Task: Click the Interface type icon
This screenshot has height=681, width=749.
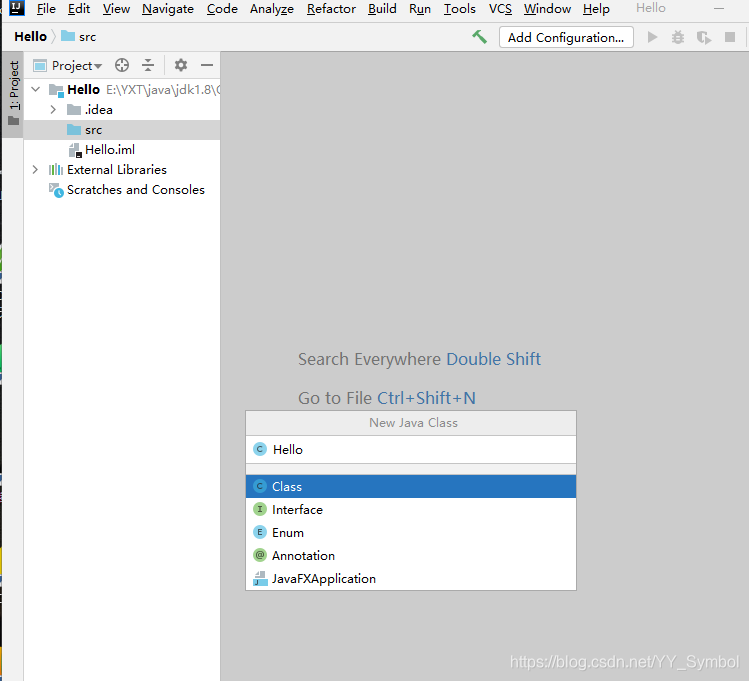Action: point(259,509)
